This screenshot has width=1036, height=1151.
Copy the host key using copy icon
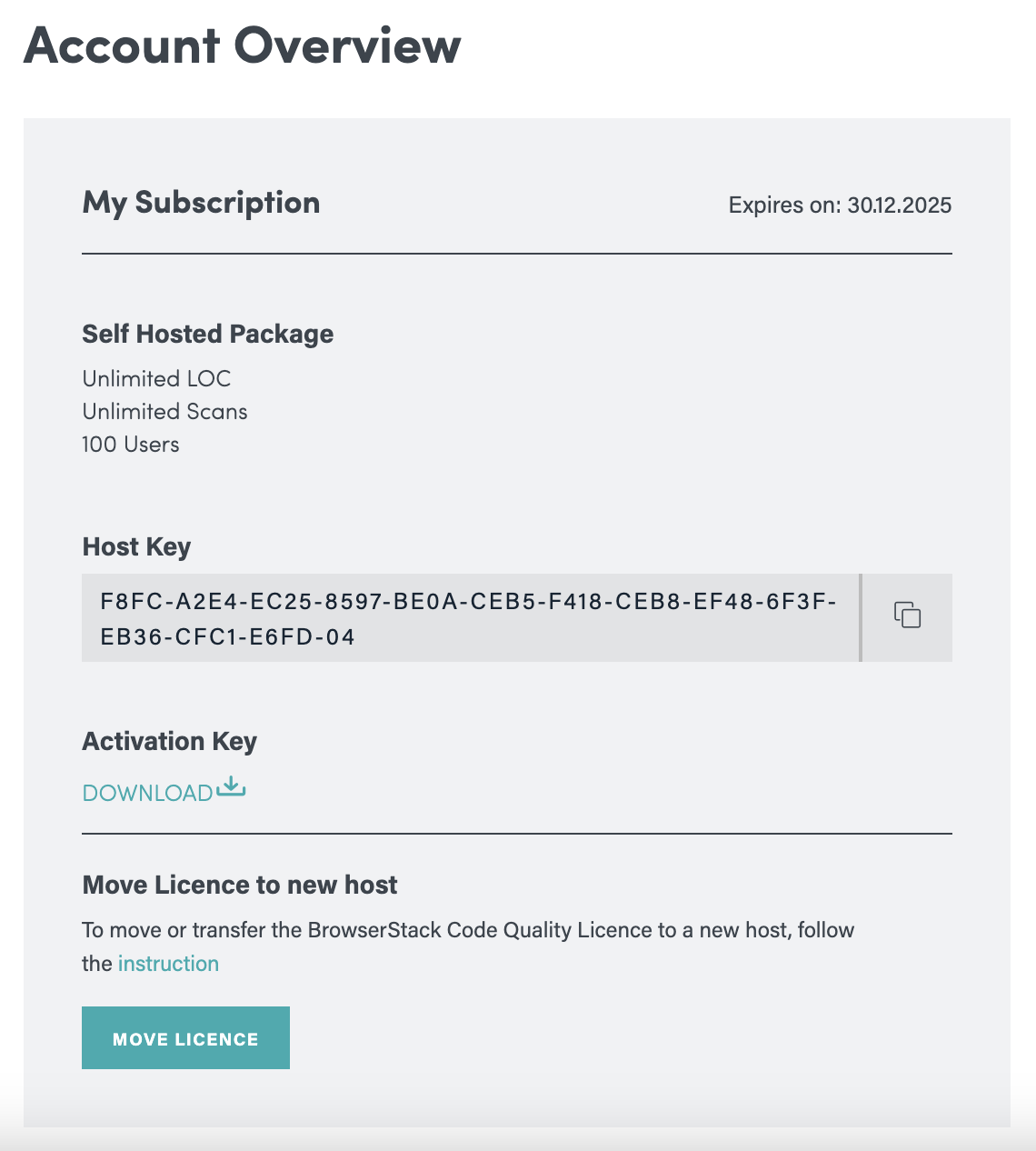907,616
